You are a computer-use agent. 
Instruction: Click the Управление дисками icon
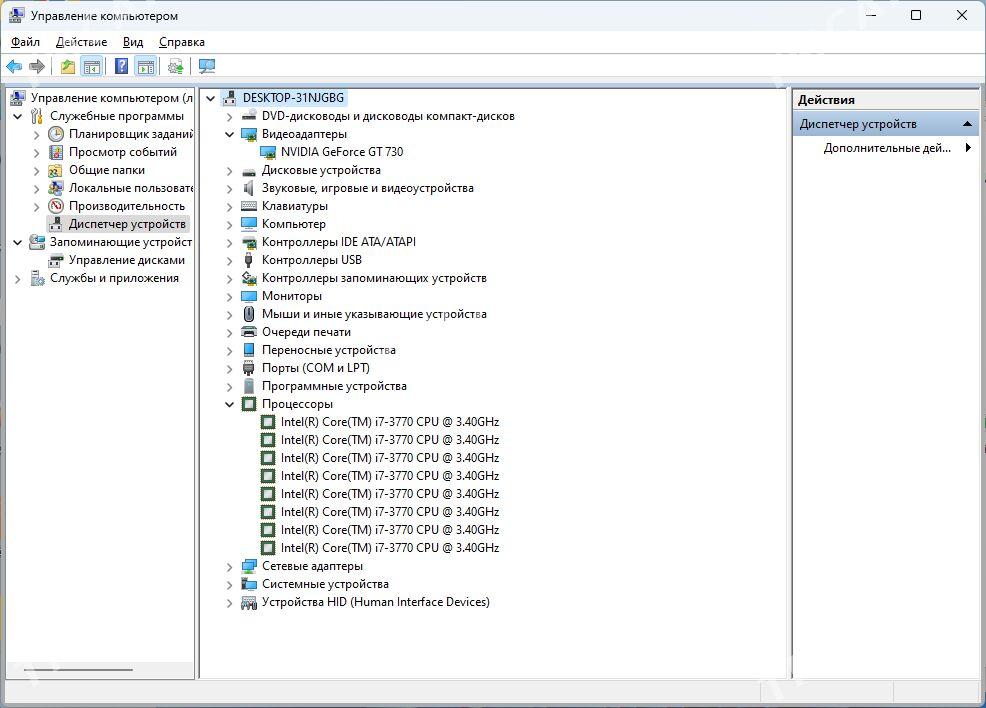[56, 260]
